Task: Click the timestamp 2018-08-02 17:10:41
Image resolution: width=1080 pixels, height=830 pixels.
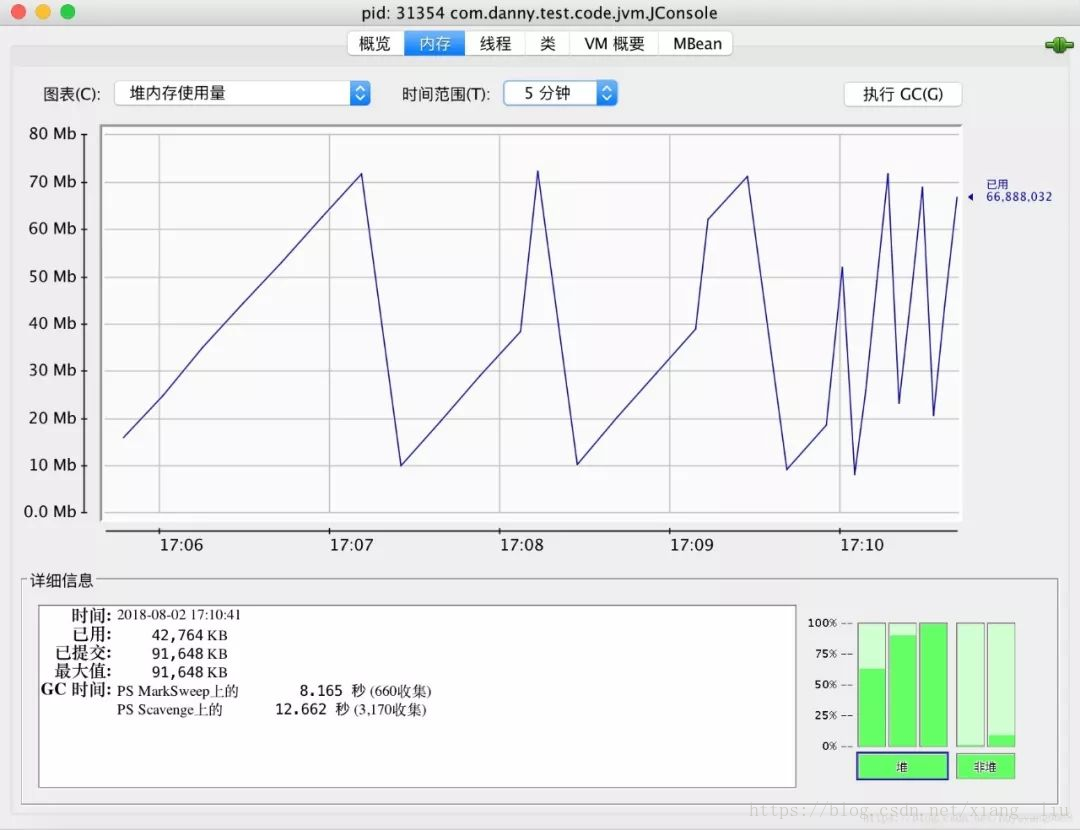Action: (178, 614)
